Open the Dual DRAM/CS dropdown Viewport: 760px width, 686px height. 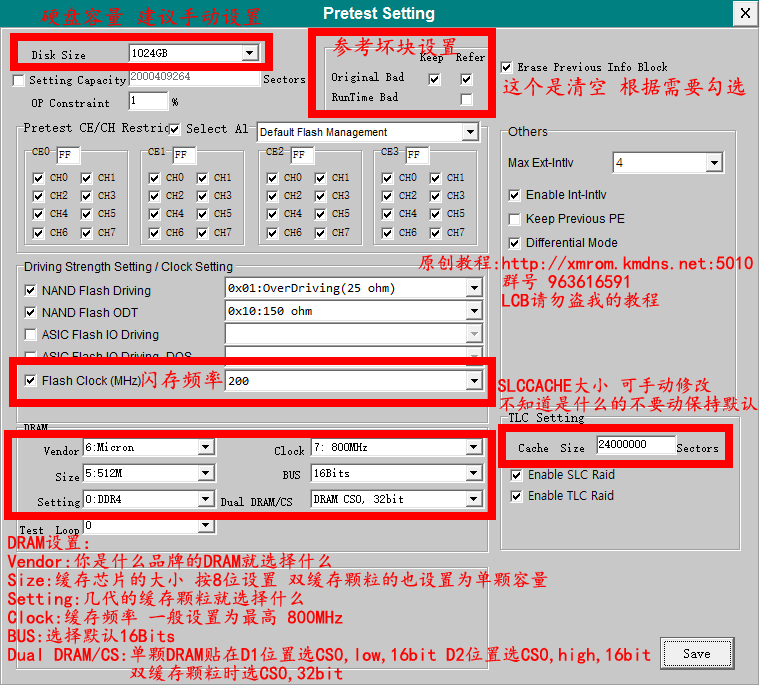click(474, 499)
